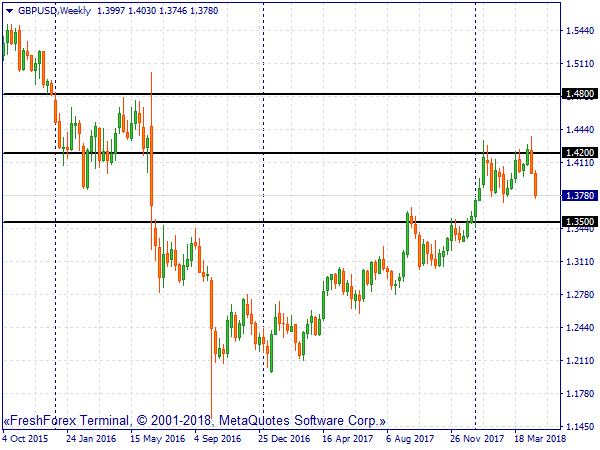Click the 4 Sep 2016 date label
600x450 pixels.
(x=218, y=439)
